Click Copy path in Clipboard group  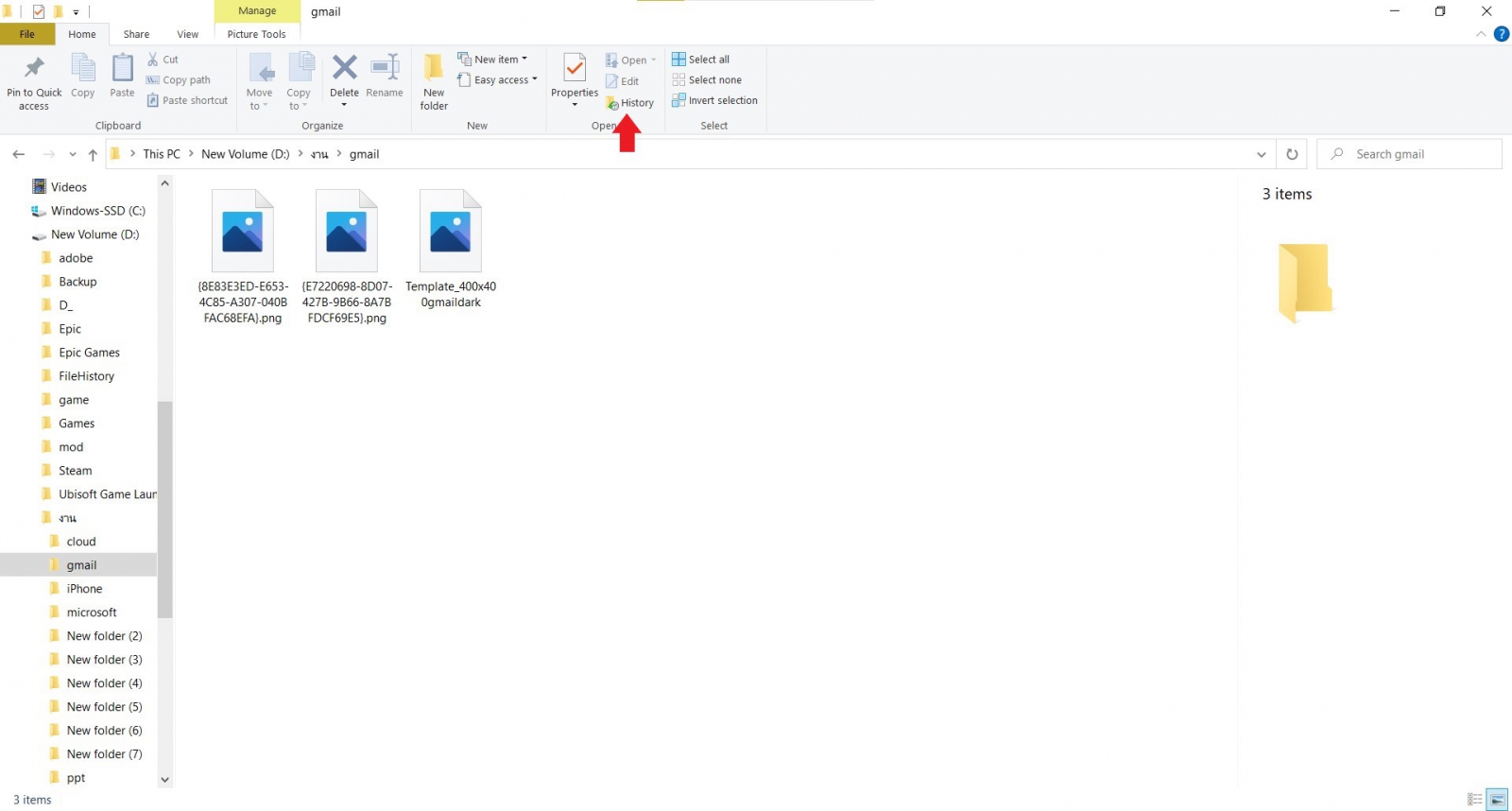tap(179, 80)
